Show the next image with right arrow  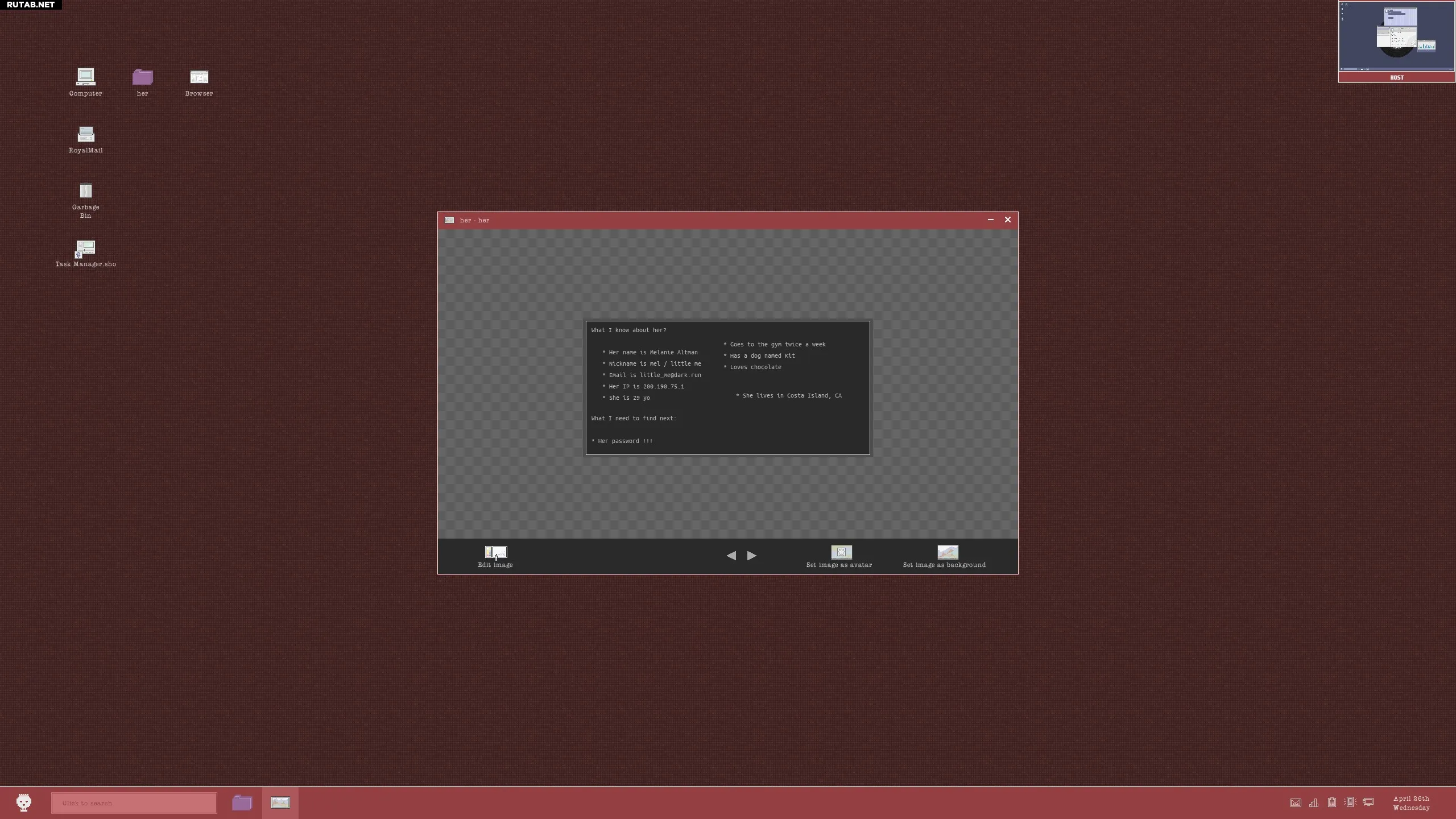(752, 556)
